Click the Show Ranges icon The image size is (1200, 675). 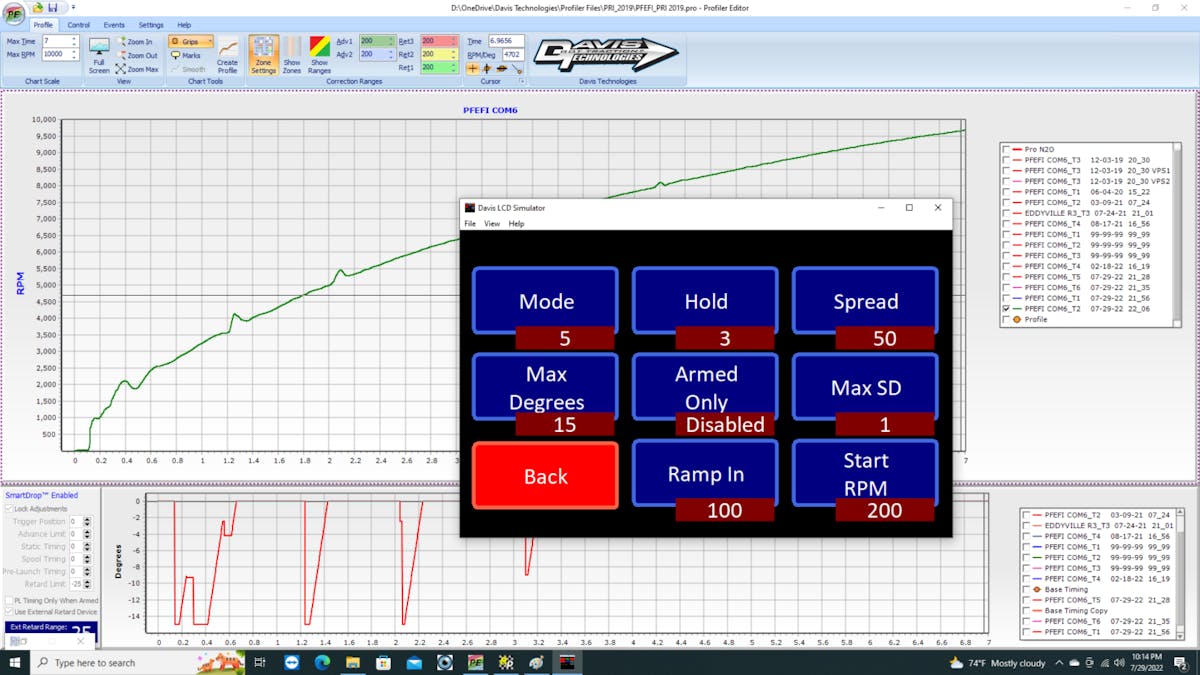[x=319, y=55]
